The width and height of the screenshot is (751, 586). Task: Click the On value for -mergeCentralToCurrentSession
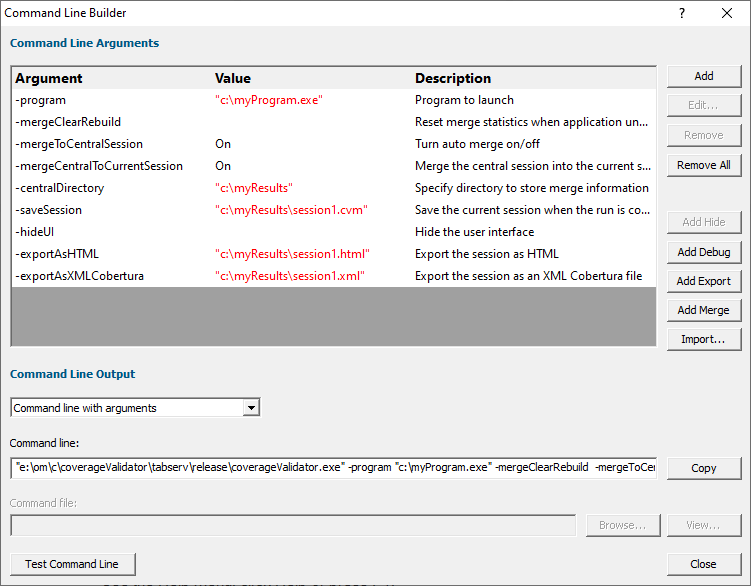coord(223,166)
